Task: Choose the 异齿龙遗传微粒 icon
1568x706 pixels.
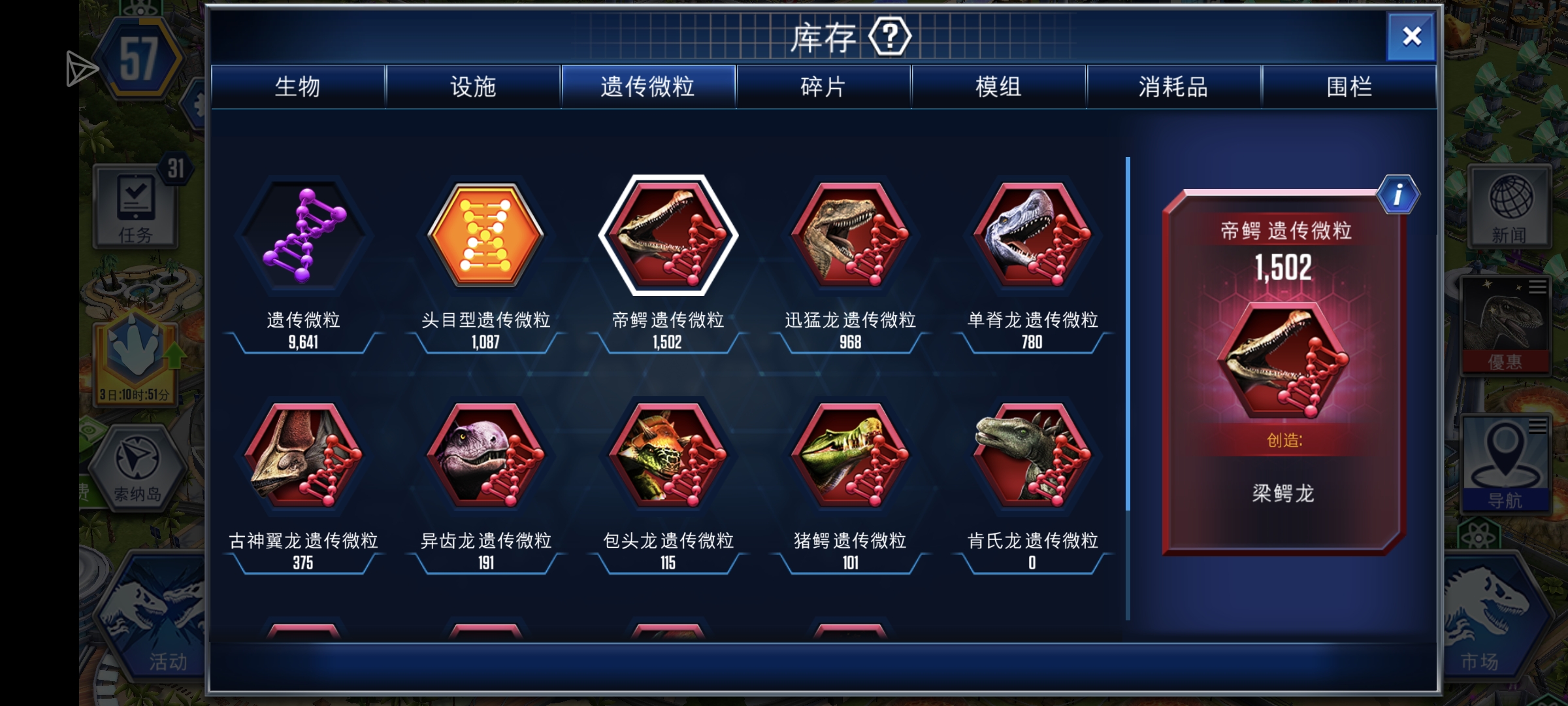Action: pyautogui.click(x=485, y=456)
